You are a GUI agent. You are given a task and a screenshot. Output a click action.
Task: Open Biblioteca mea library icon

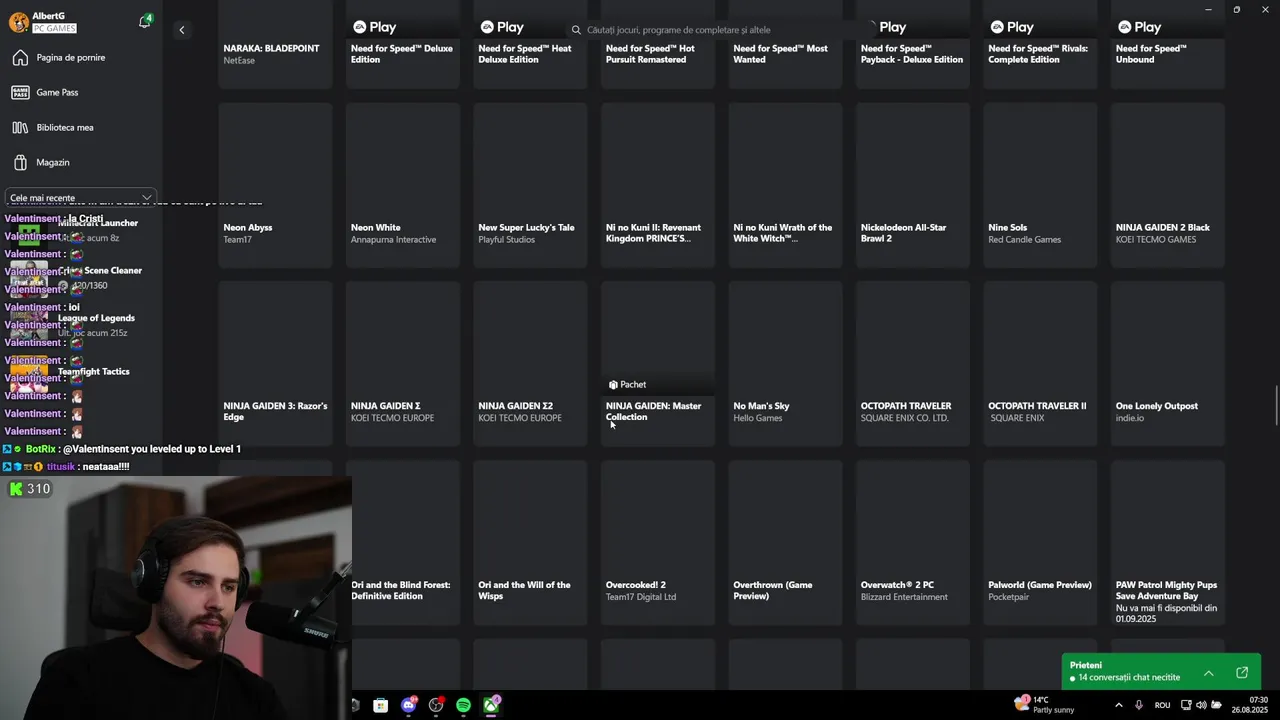[x=20, y=128]
